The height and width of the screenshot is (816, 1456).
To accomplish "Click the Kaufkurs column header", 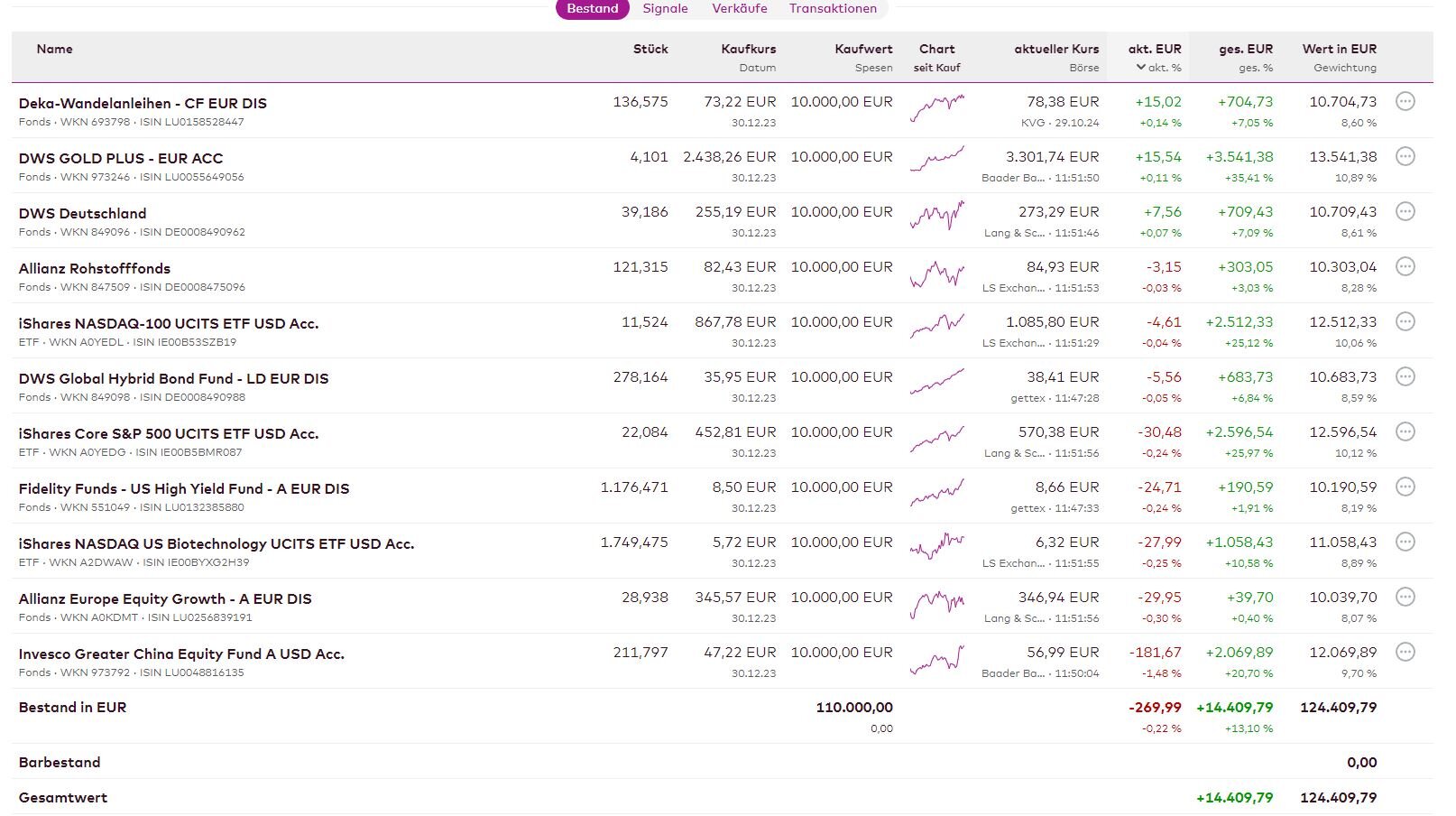I will coord(748,50).
